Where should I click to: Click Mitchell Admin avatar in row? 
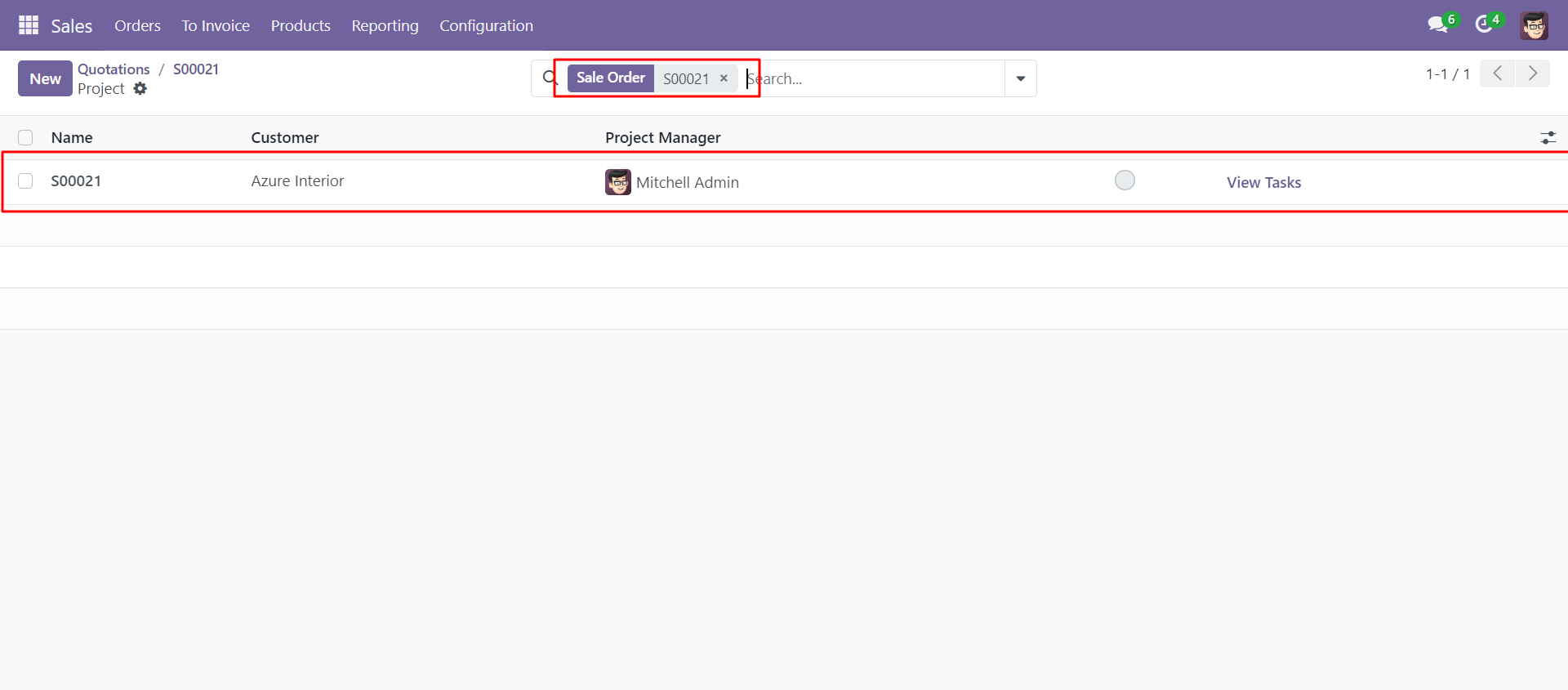point(618,182)
